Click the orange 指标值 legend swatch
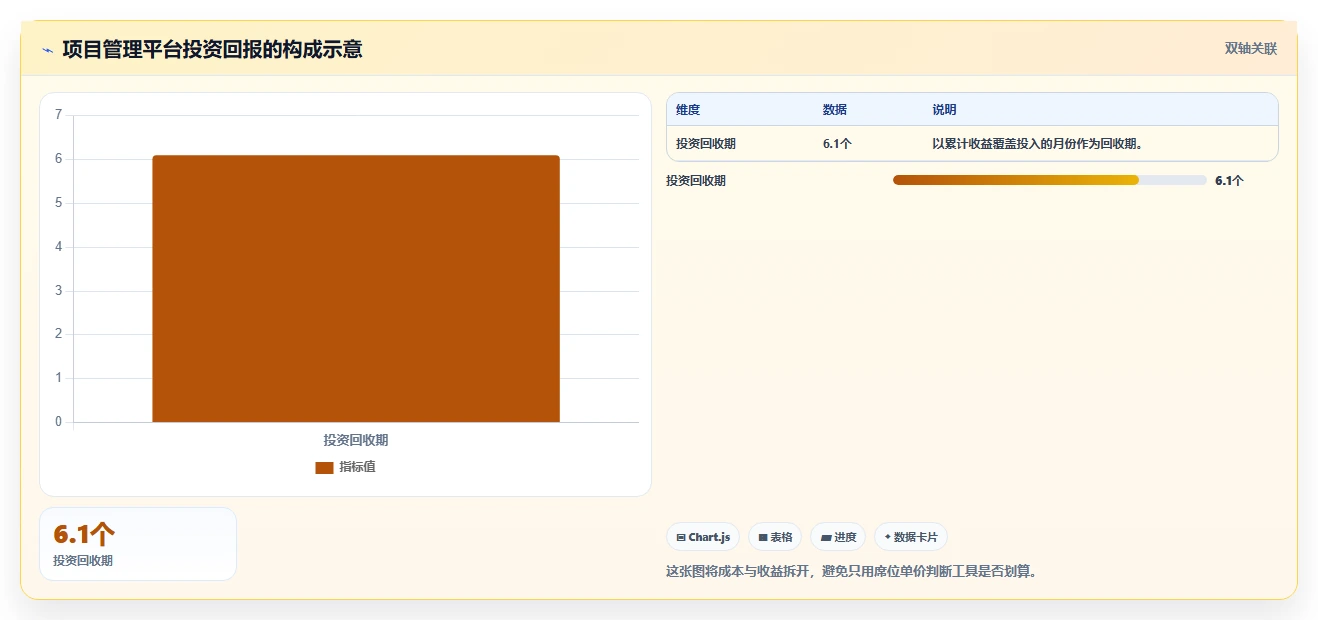1318x620 pixels. 324,468
